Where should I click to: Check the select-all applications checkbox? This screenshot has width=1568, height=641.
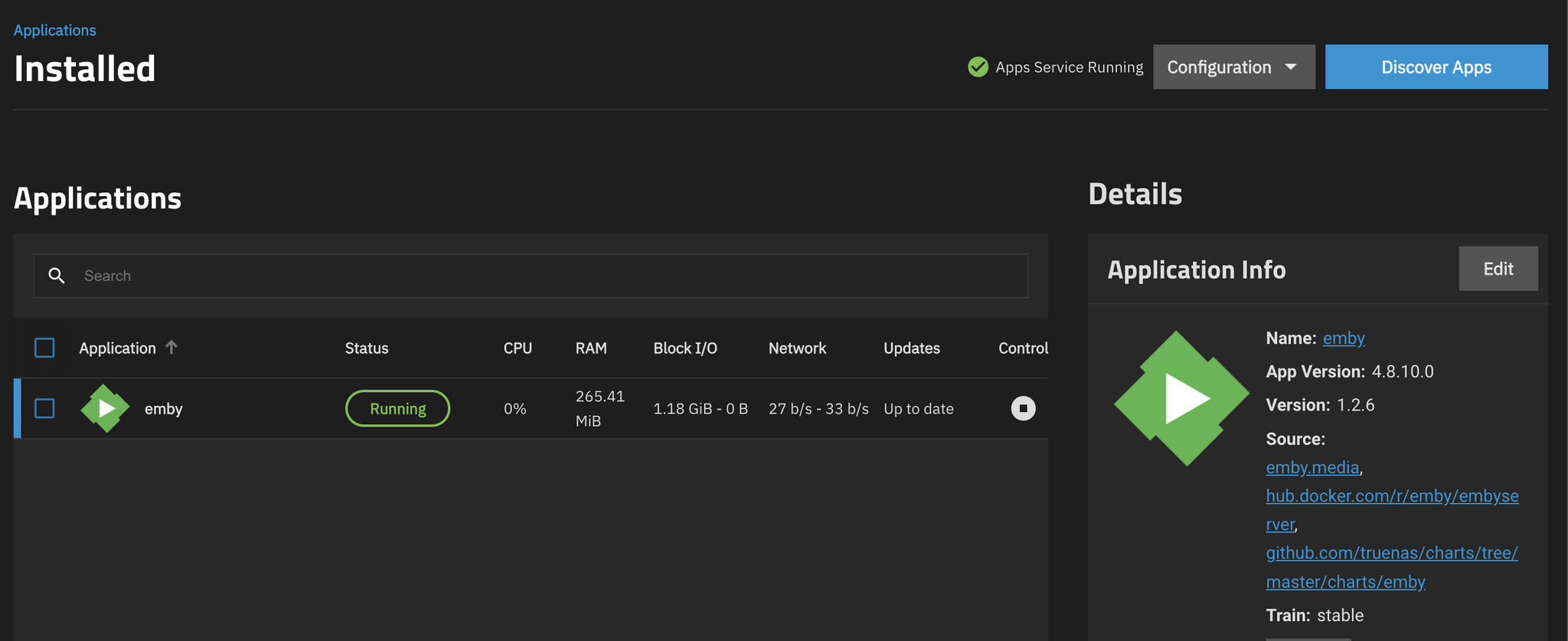click(x=44, y=348)
